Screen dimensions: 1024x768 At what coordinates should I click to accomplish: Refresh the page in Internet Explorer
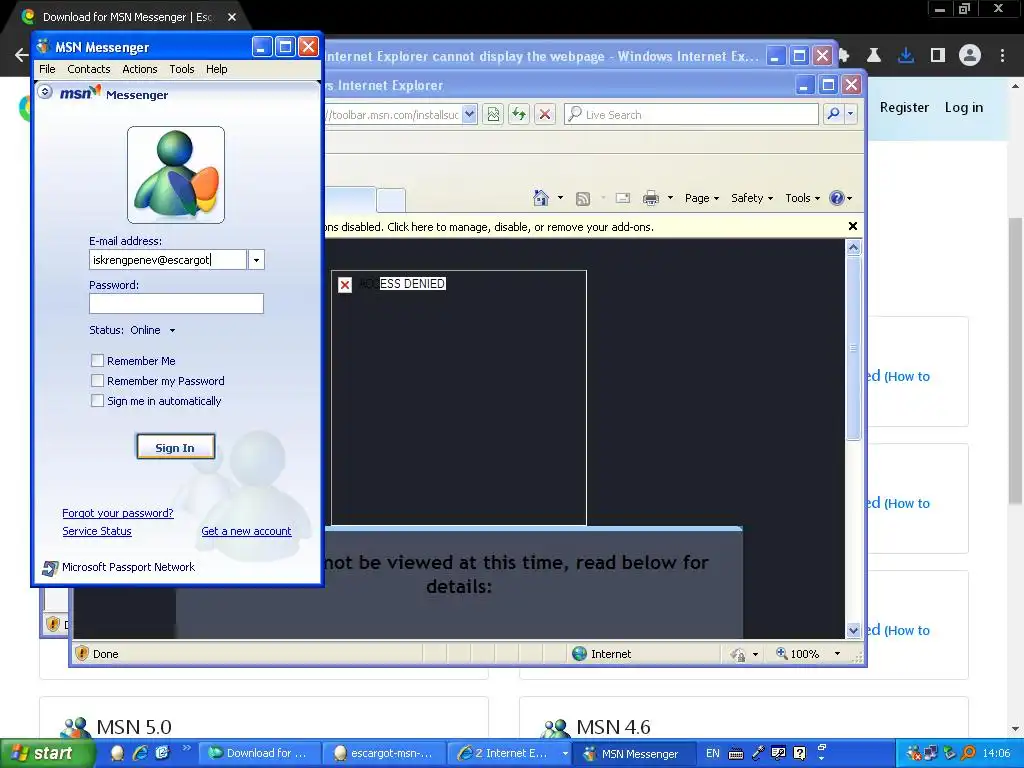point(519,114)
